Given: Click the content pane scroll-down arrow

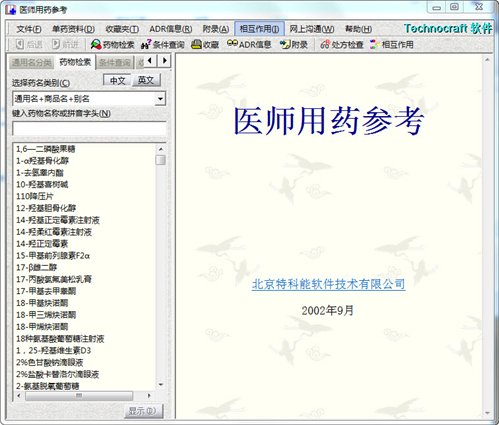Looking at the screenshot, I should pos(487,413).
